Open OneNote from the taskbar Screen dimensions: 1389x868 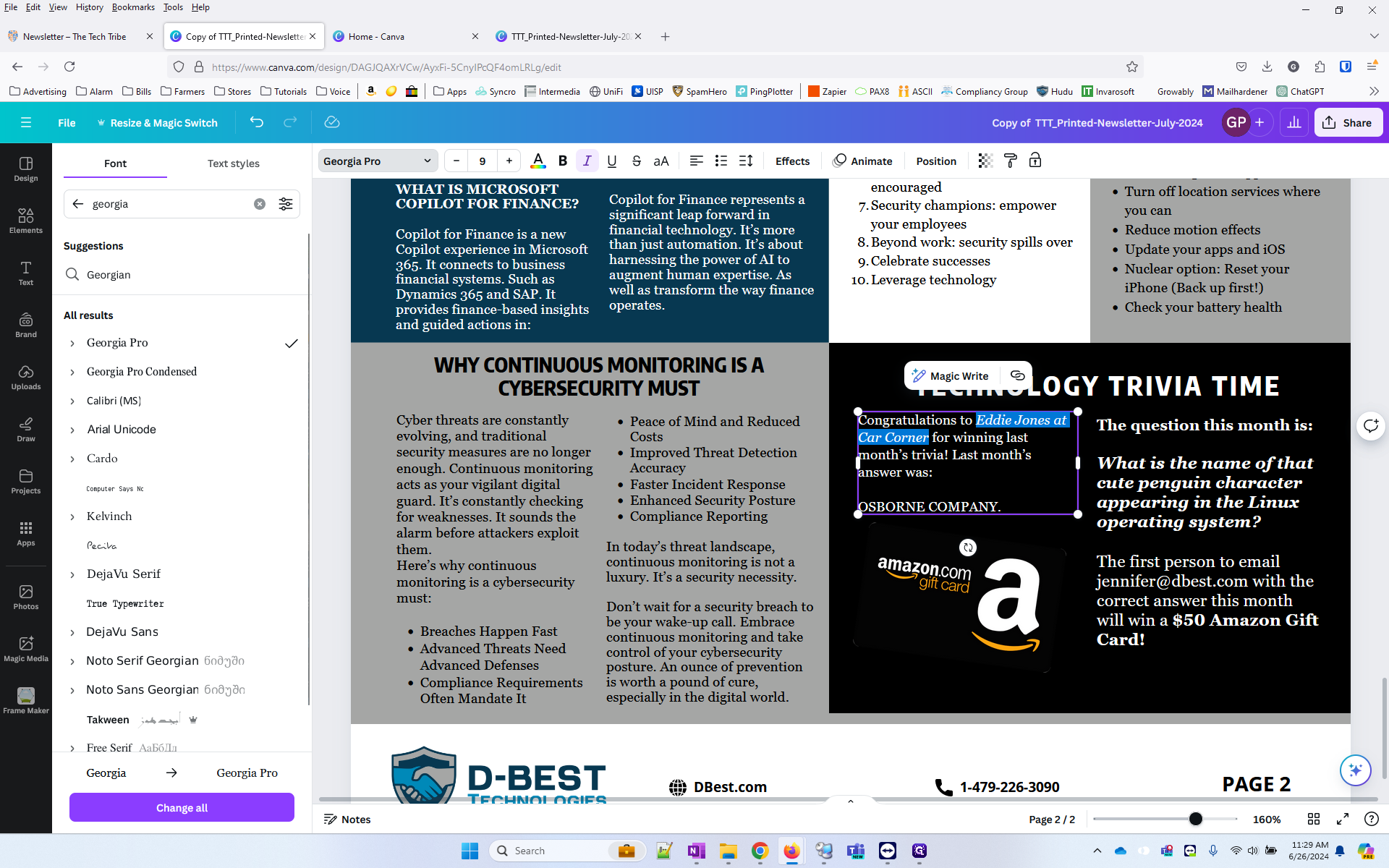click(x=696, y=851)
